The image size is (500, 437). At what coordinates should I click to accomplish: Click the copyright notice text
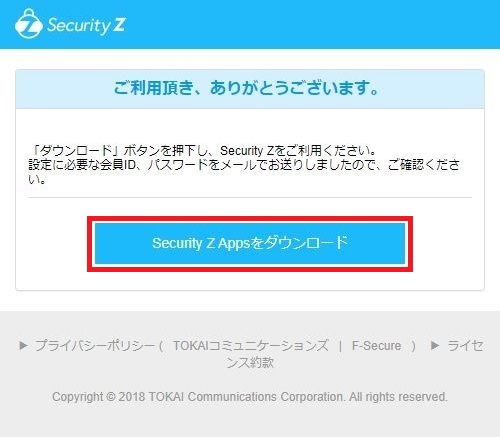pos(250,397)
